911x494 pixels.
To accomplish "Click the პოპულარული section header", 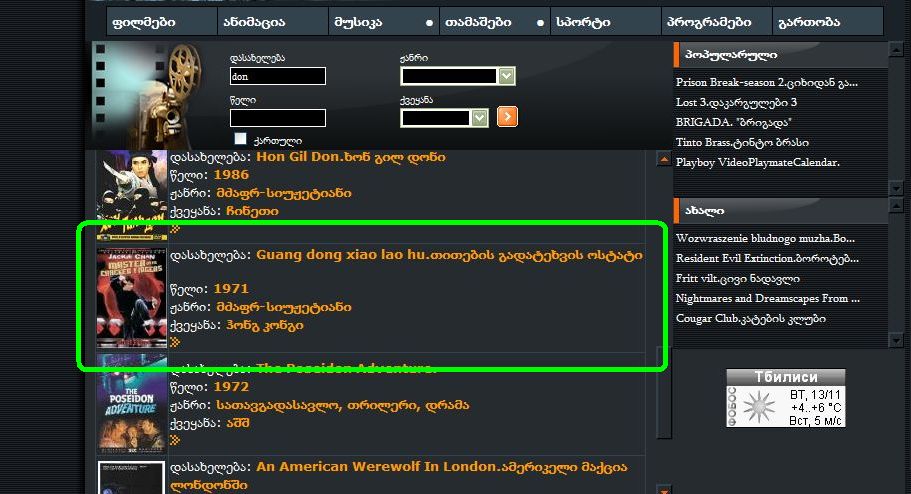I will tap(780, 55).
